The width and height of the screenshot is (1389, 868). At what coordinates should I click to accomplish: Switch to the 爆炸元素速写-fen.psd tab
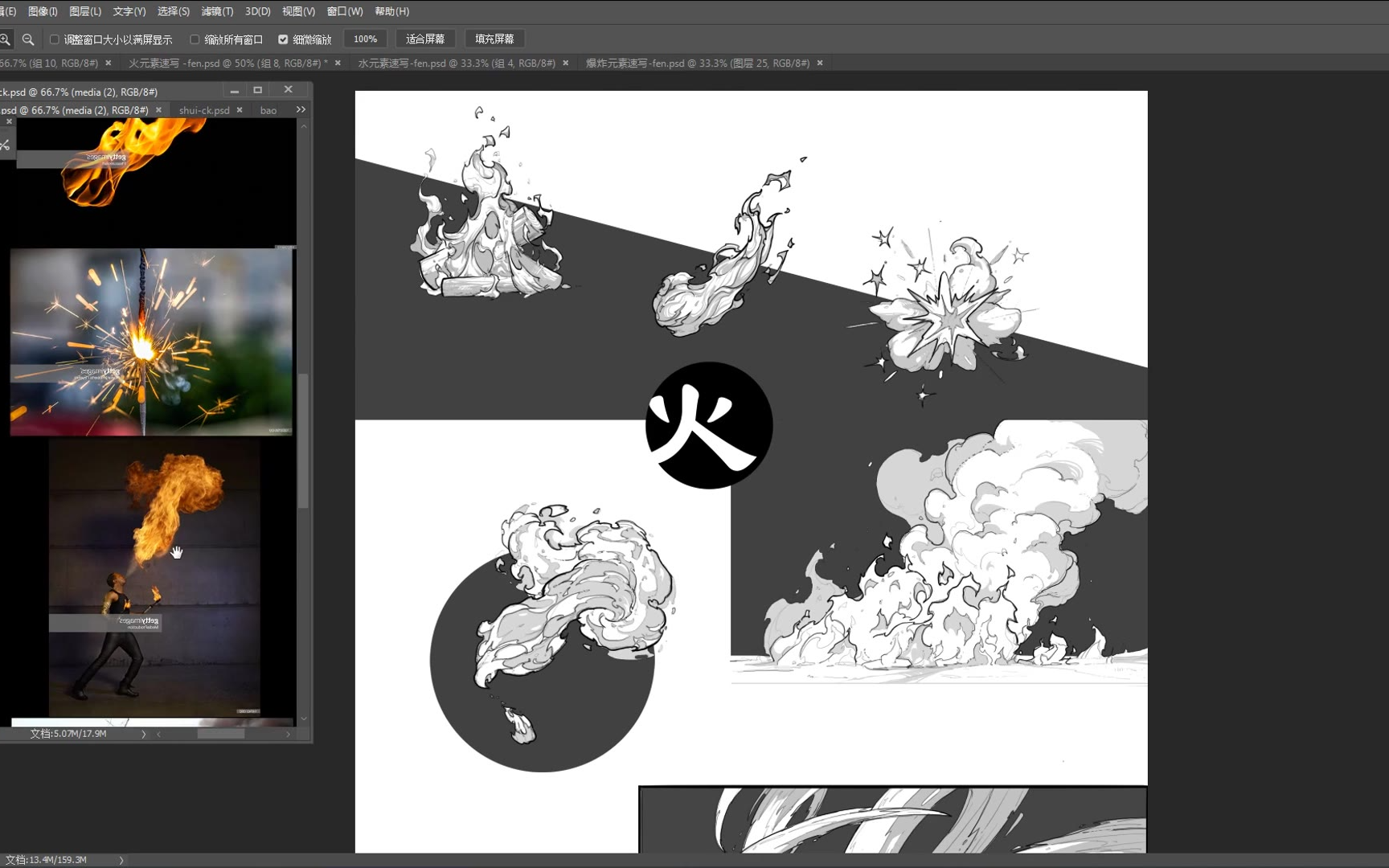point(697,63)
